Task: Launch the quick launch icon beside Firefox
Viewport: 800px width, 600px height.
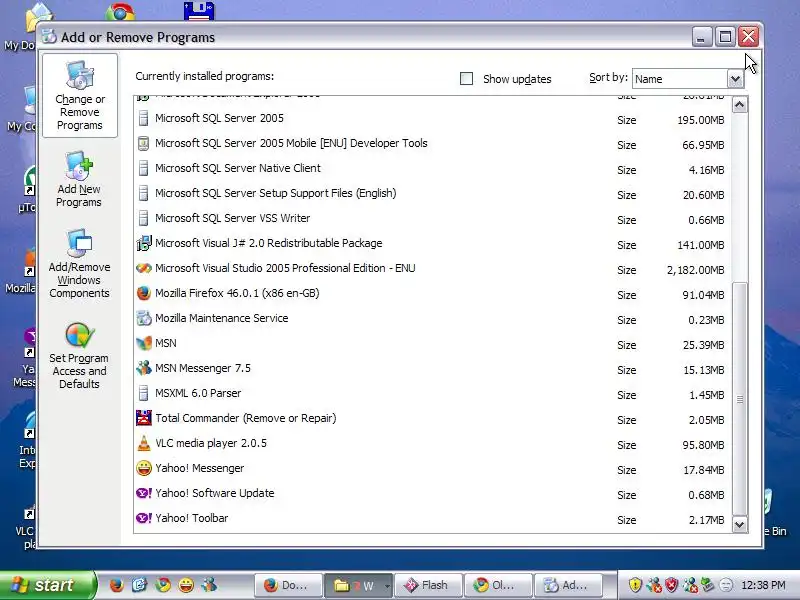Action: click(139, 585)
